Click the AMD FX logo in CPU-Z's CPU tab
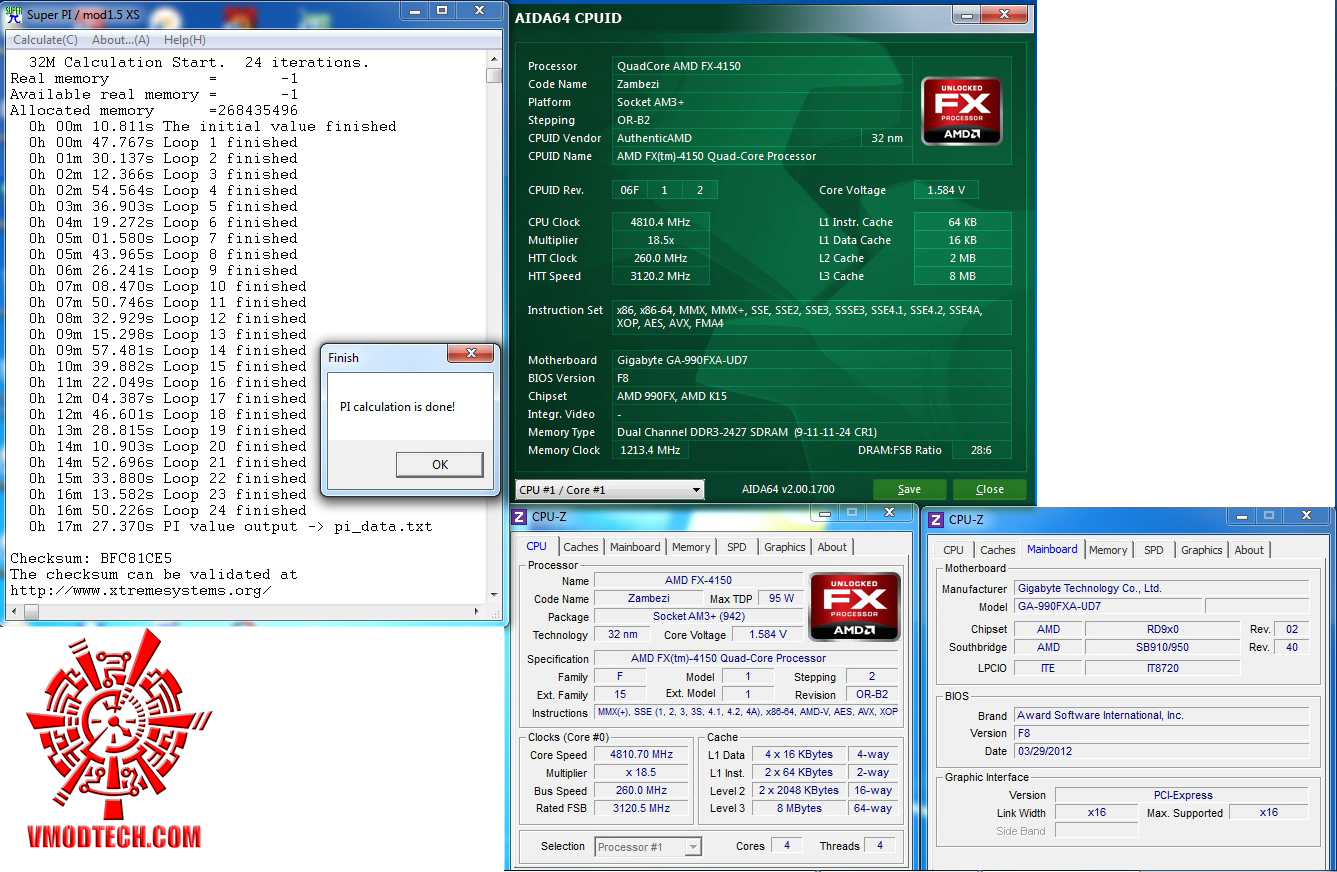 coord(854,607)
